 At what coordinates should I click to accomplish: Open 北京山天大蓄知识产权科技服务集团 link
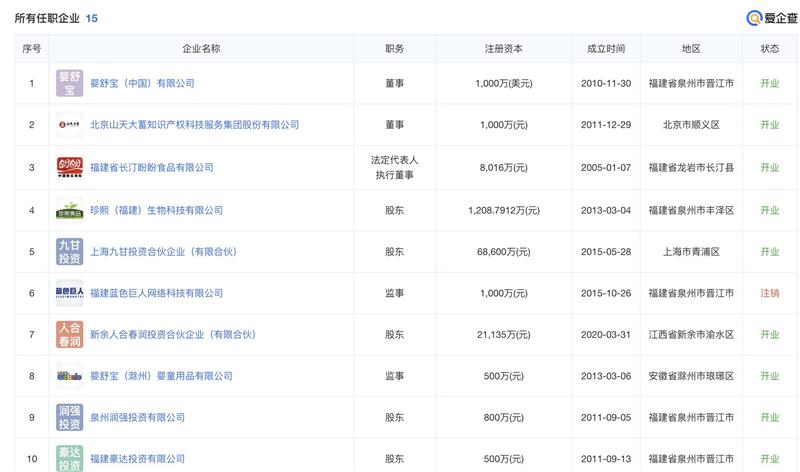point(194,125)
